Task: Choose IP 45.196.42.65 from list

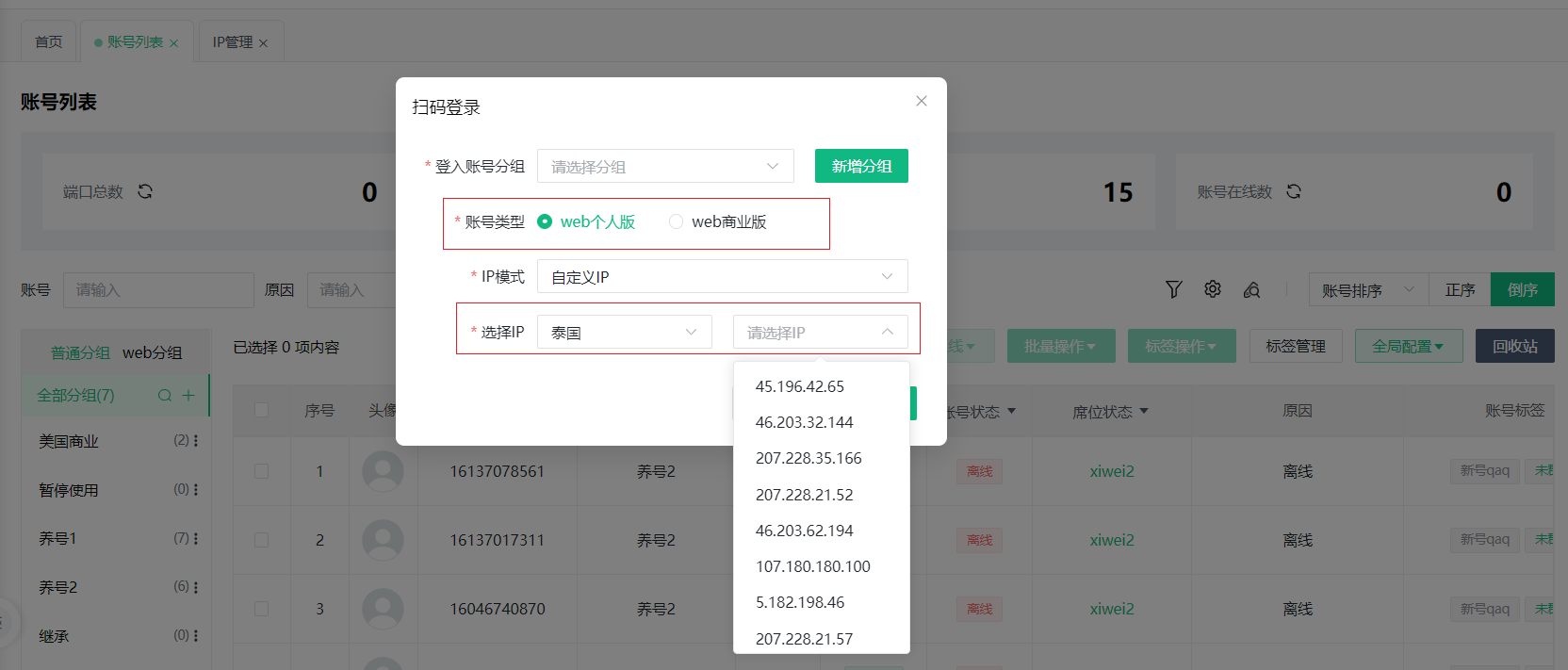Action: click(821, 386)
